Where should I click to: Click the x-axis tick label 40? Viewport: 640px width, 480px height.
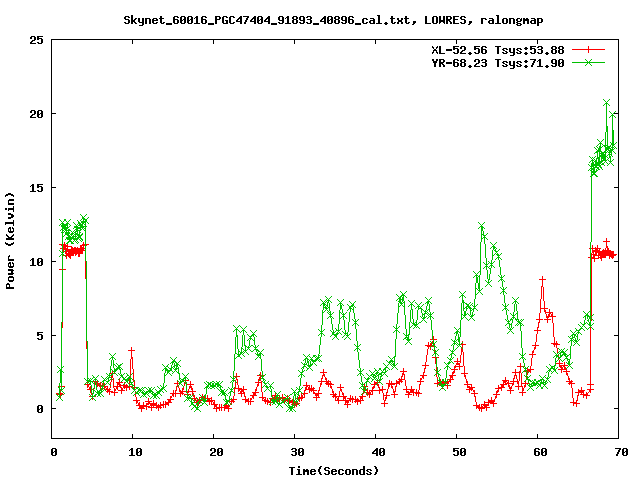378,452
